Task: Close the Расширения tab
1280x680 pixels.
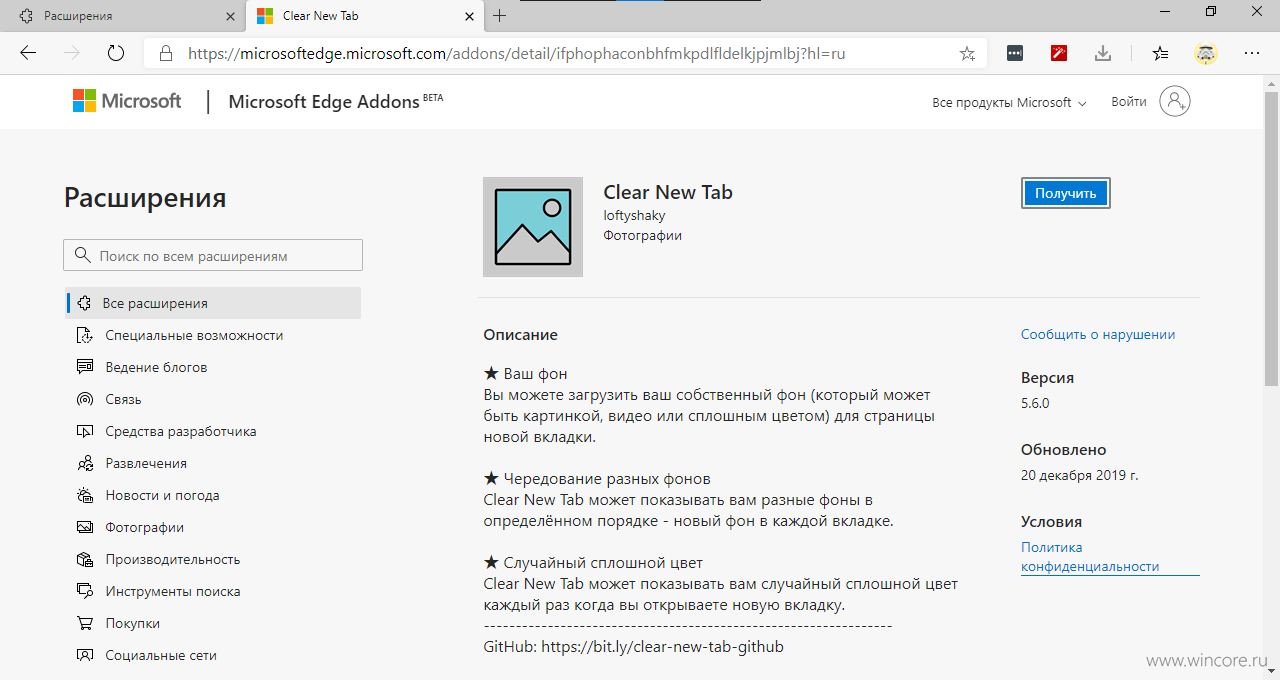Action: [230, 16]
